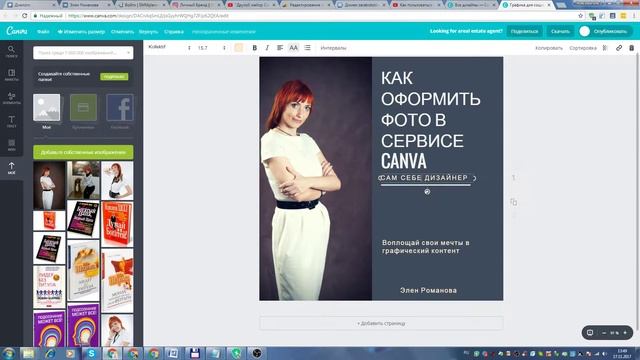Image resolution: width=640 pixels, height=360 pixels.
Task: Open the text color swatch
Action: pyautogui.click(x=239, y=48)
